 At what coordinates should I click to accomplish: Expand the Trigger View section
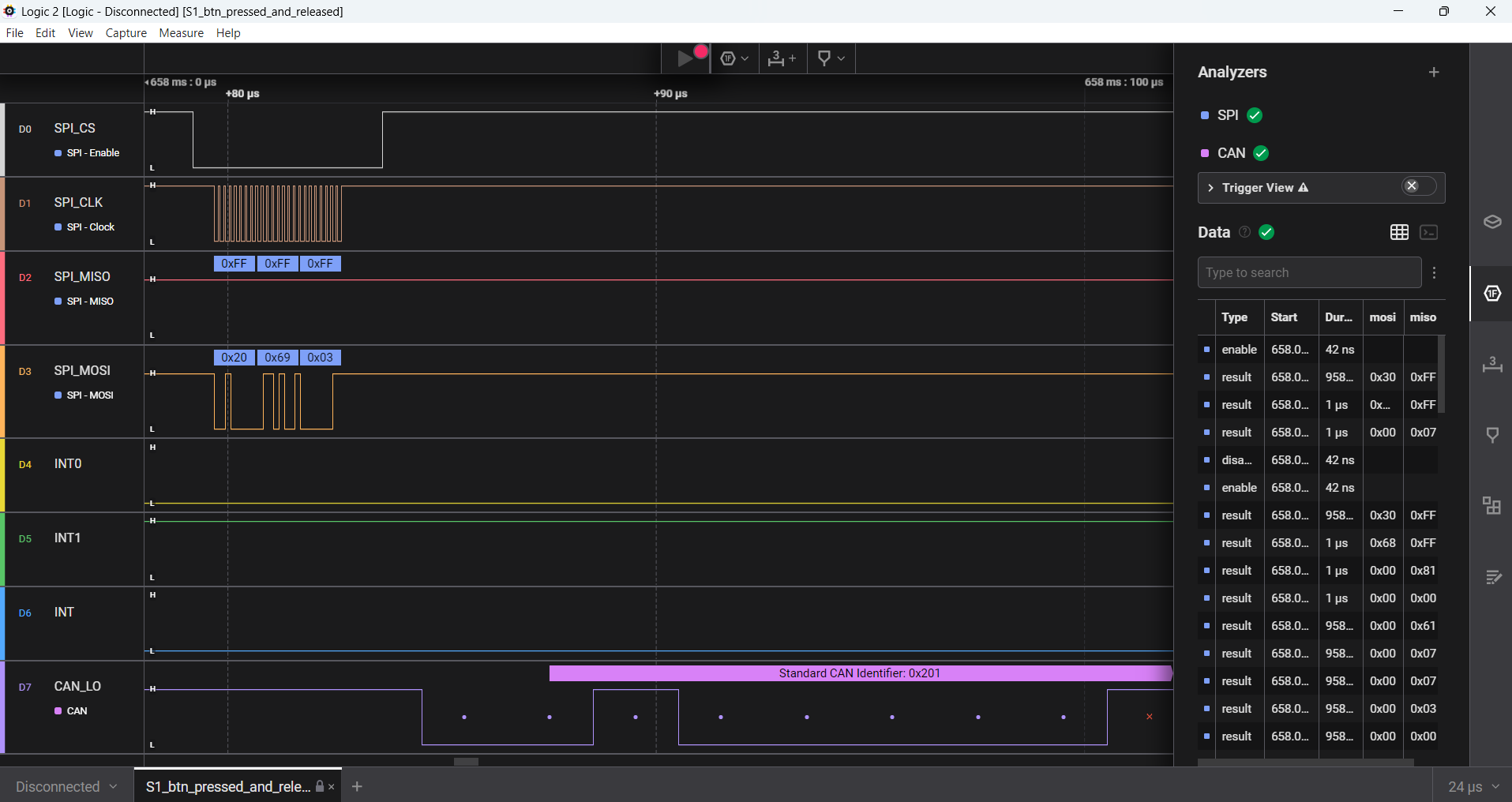1210,188
